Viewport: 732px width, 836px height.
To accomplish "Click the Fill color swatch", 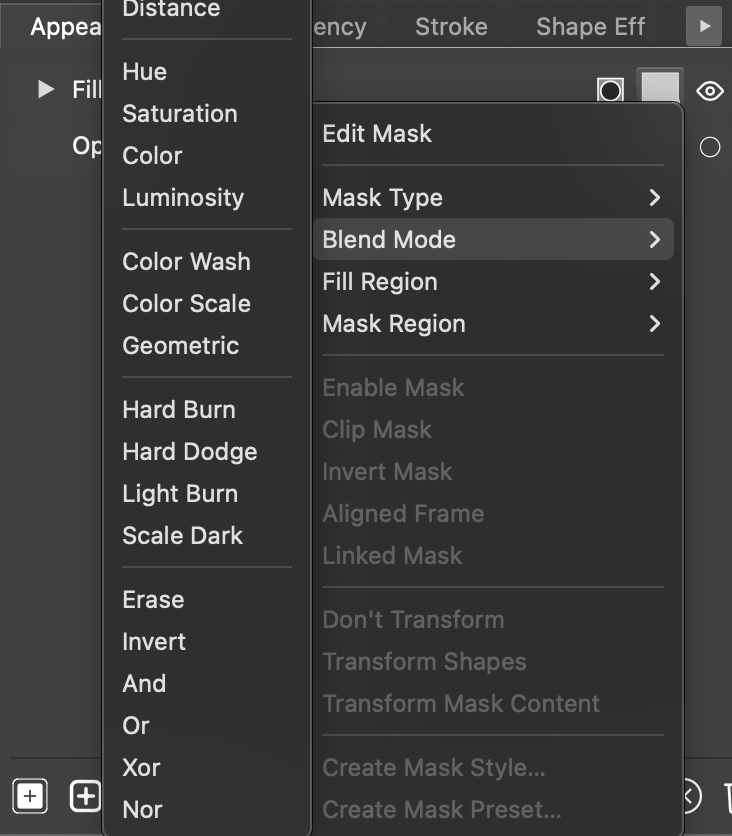I will click(x=660, y=88).
